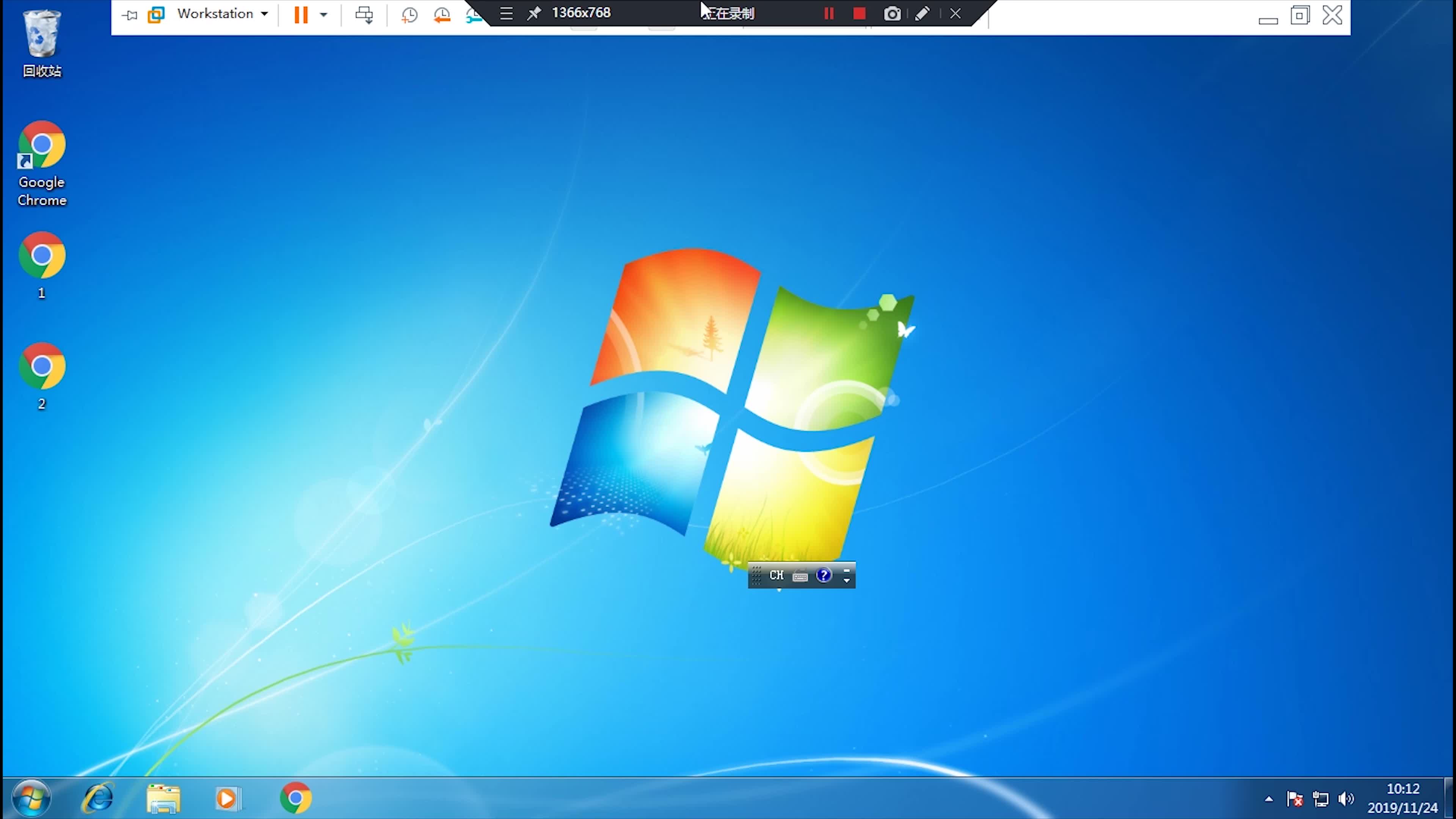Take a VM snapshot
Viewport: 1456px width, 819px height.
pyautogui.click(x=409, y=15)
